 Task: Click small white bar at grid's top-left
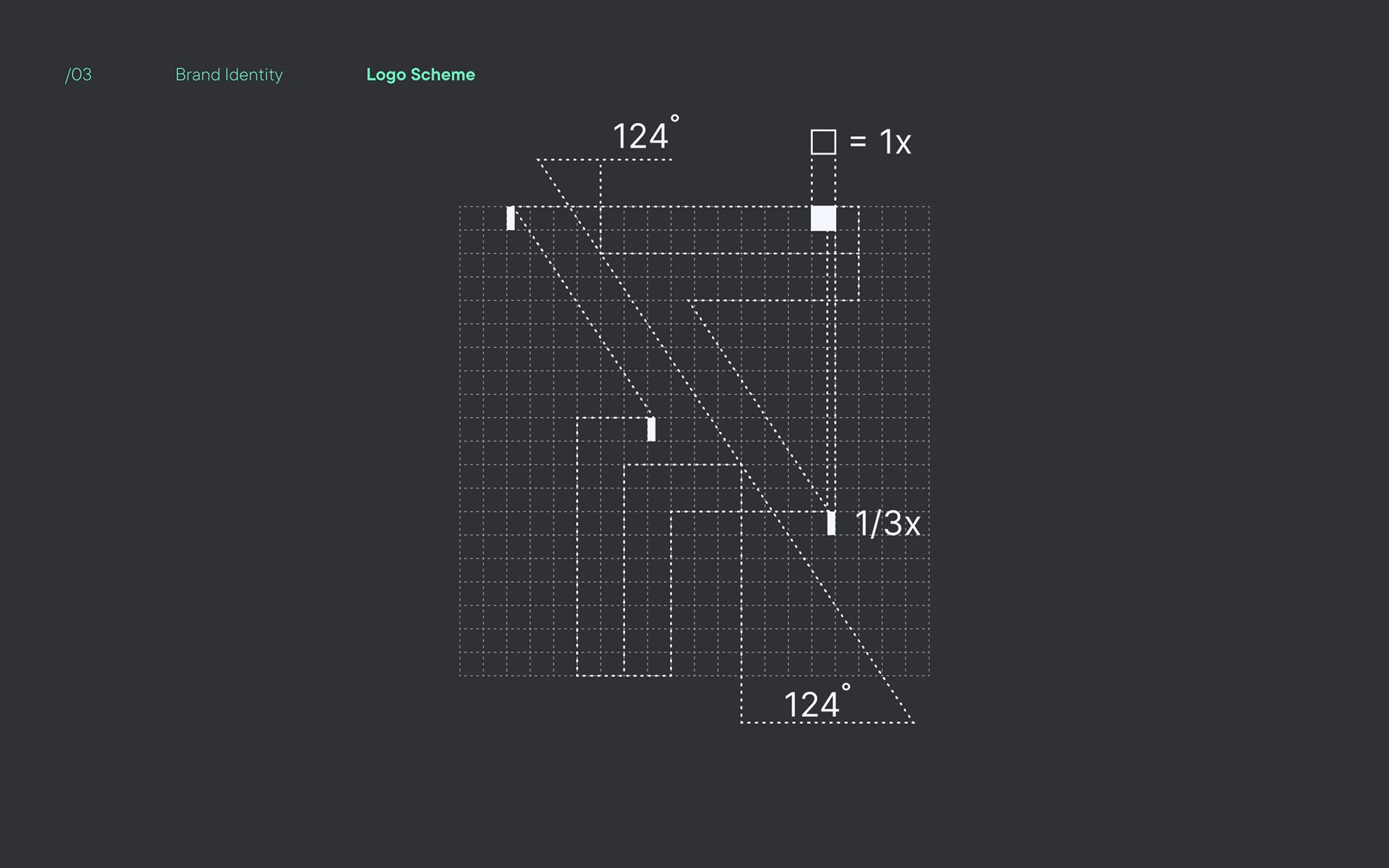[511, 218]
